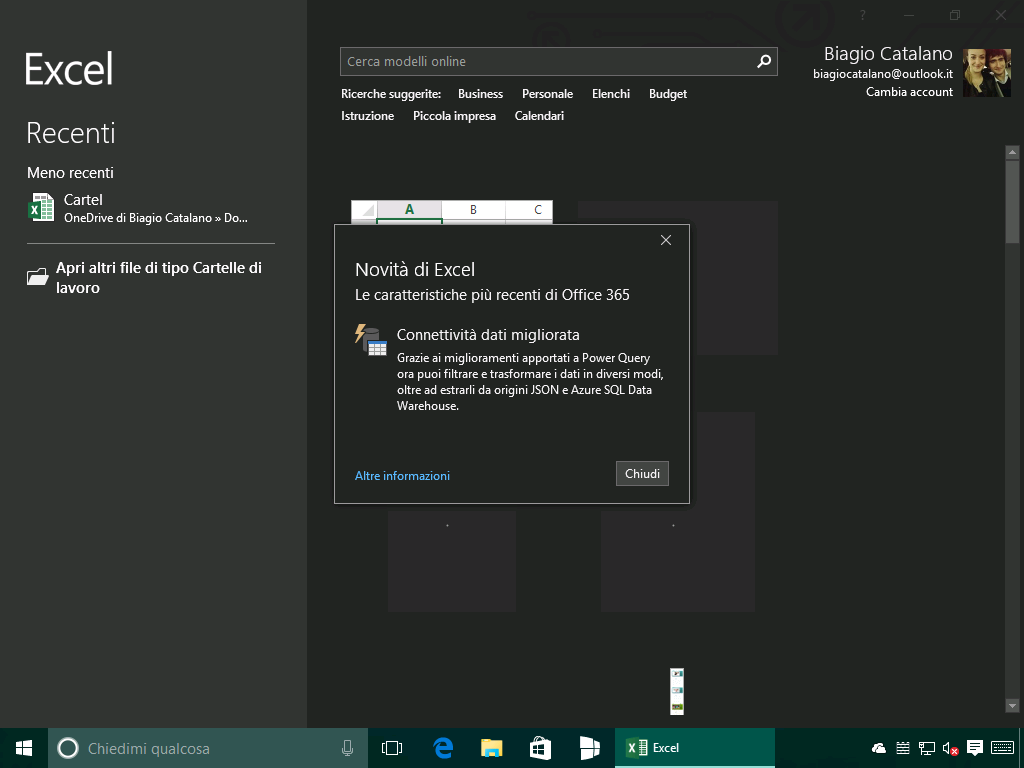The width and height of the screenshot is (1024, 768).
Task: Click Cambia account link
Action: [x=909, y=92]
